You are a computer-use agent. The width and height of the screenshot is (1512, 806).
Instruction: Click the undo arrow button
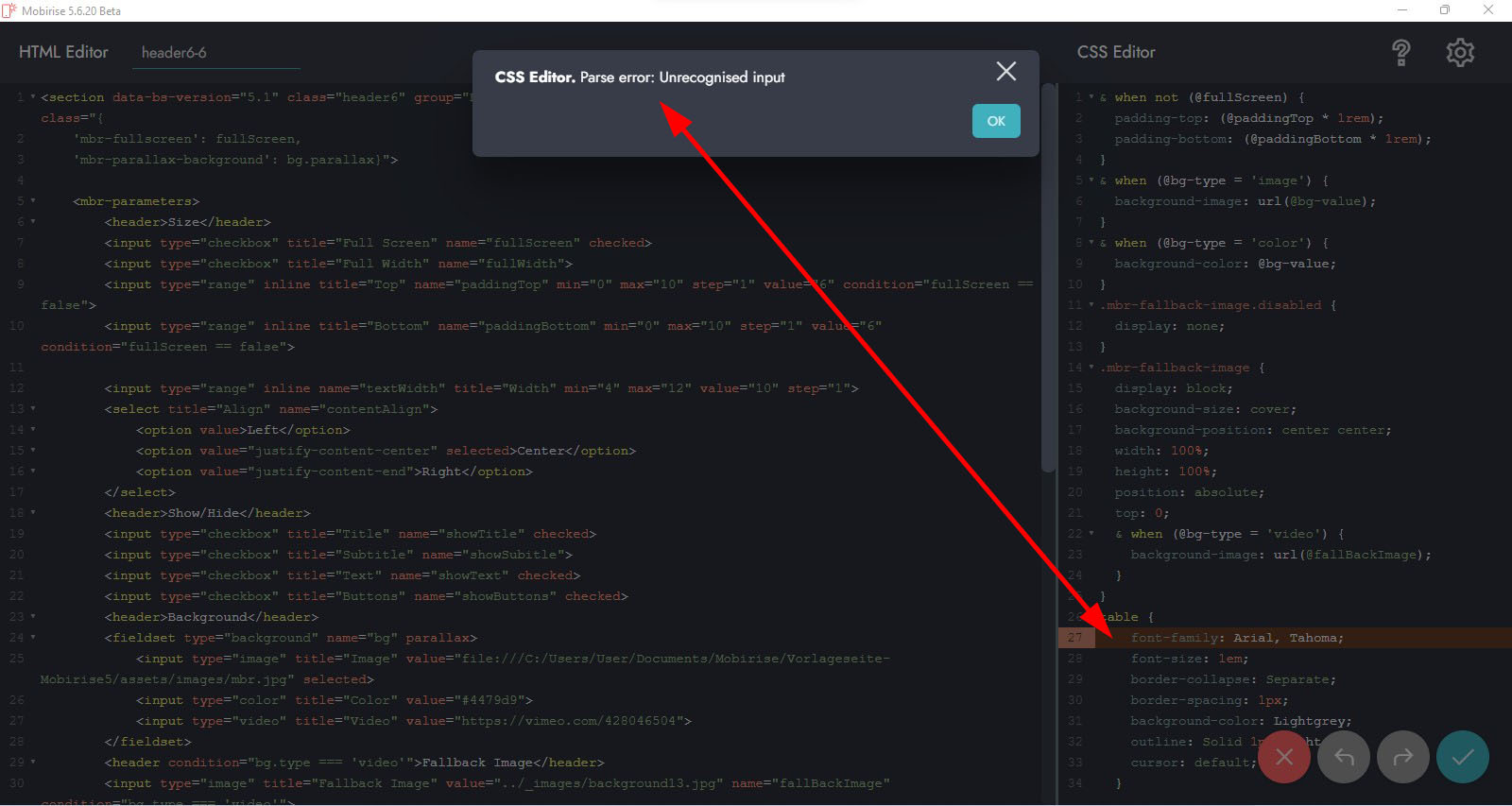pos(1344,757)
